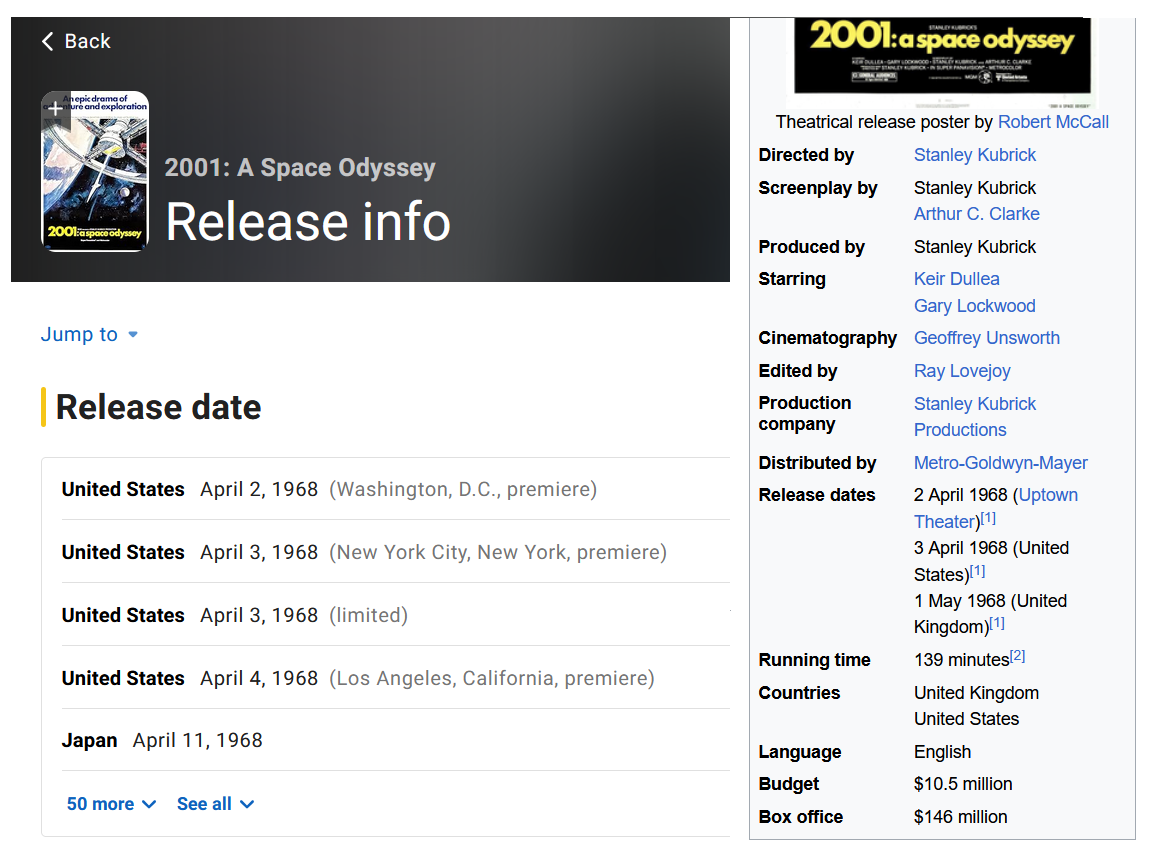This screenshot has width=1154, height=858.
Task: Select the Washington, D.C., premiere row
Action: point(395,489)
